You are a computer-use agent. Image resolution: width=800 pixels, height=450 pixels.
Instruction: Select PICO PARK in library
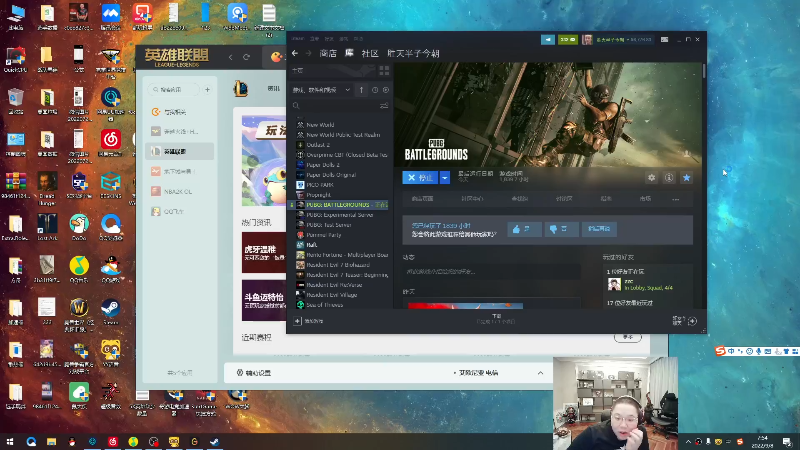(x=319, y=185)
